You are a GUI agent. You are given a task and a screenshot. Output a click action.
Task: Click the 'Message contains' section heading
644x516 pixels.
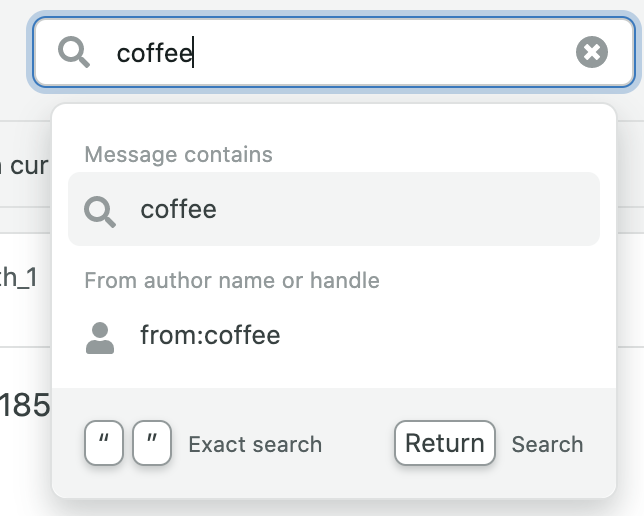(179, 155)
